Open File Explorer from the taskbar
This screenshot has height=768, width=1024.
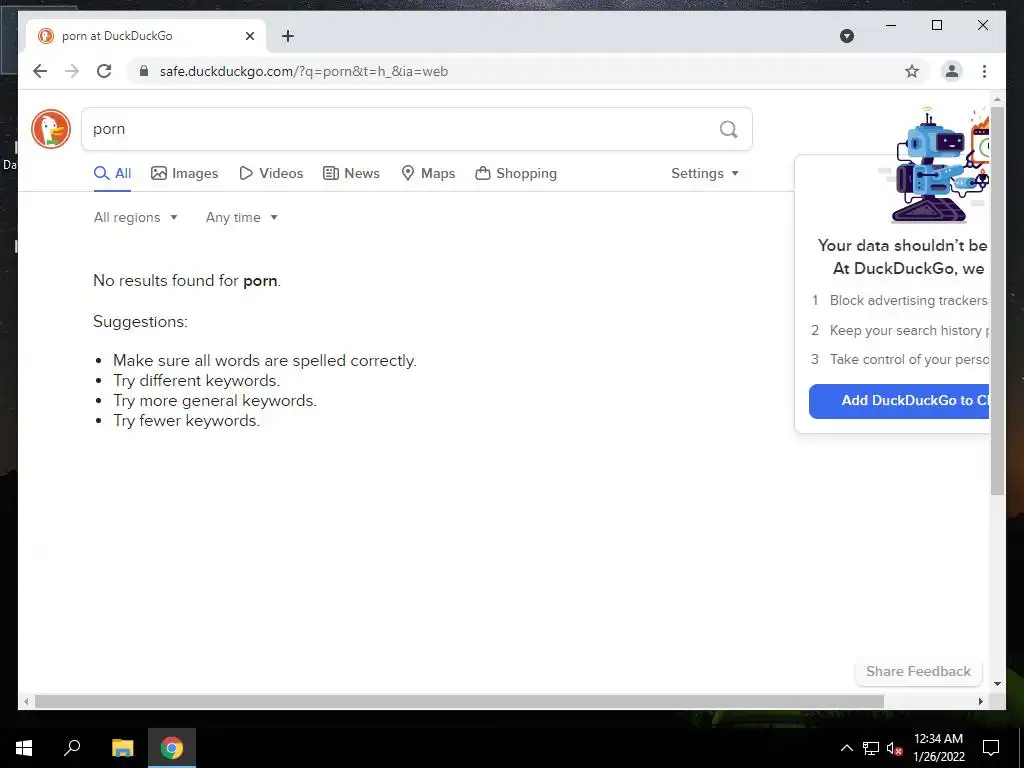(x=122, y=748)
